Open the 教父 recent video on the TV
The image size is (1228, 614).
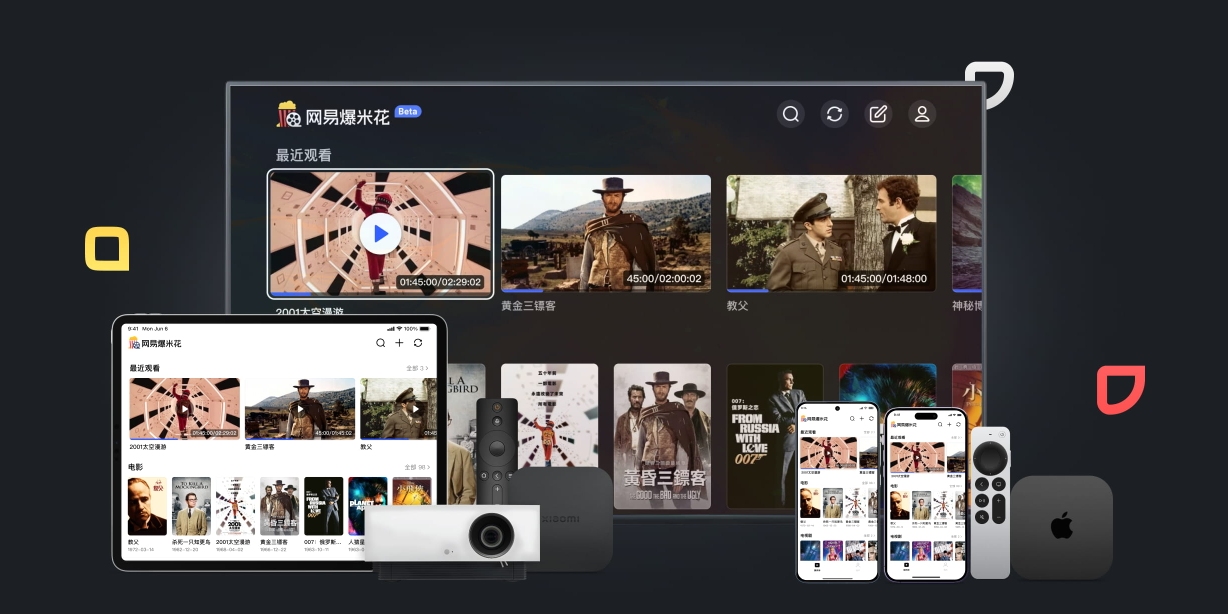coord(831,233)
